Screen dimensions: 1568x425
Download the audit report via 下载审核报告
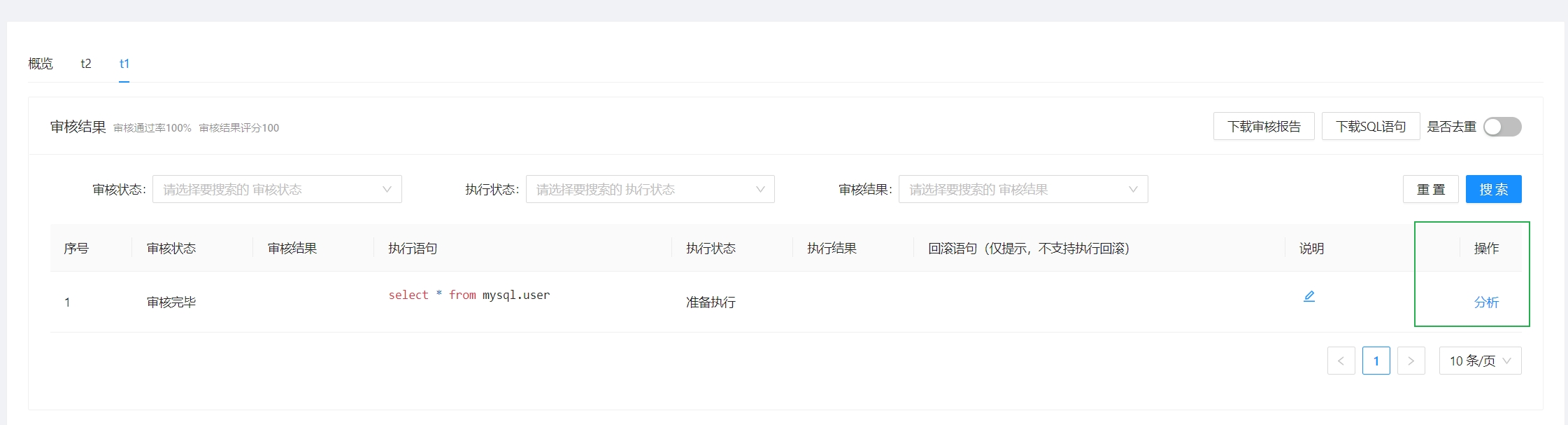point(1264,126)
